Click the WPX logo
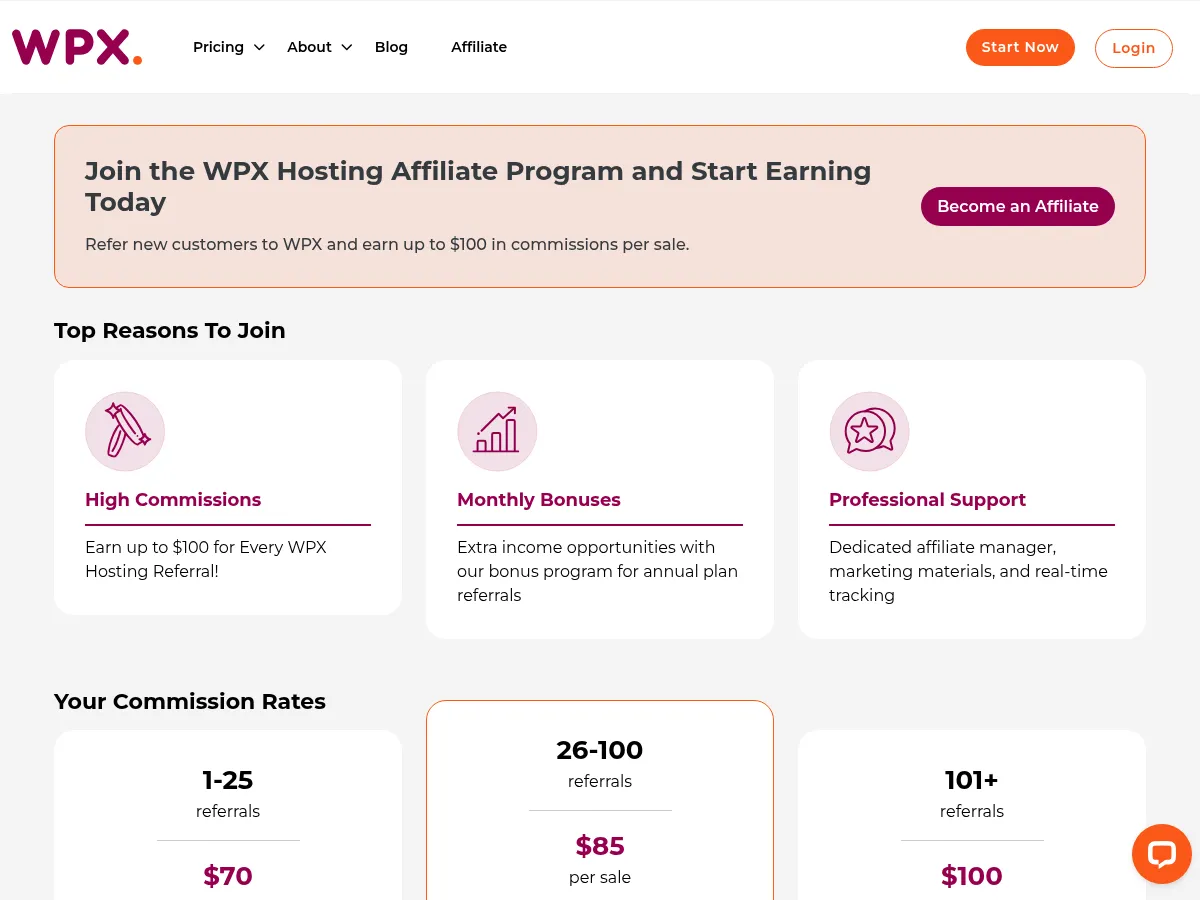Image resolution: width=1200 pixels, height=900 pixels. [x=75, y=46]
